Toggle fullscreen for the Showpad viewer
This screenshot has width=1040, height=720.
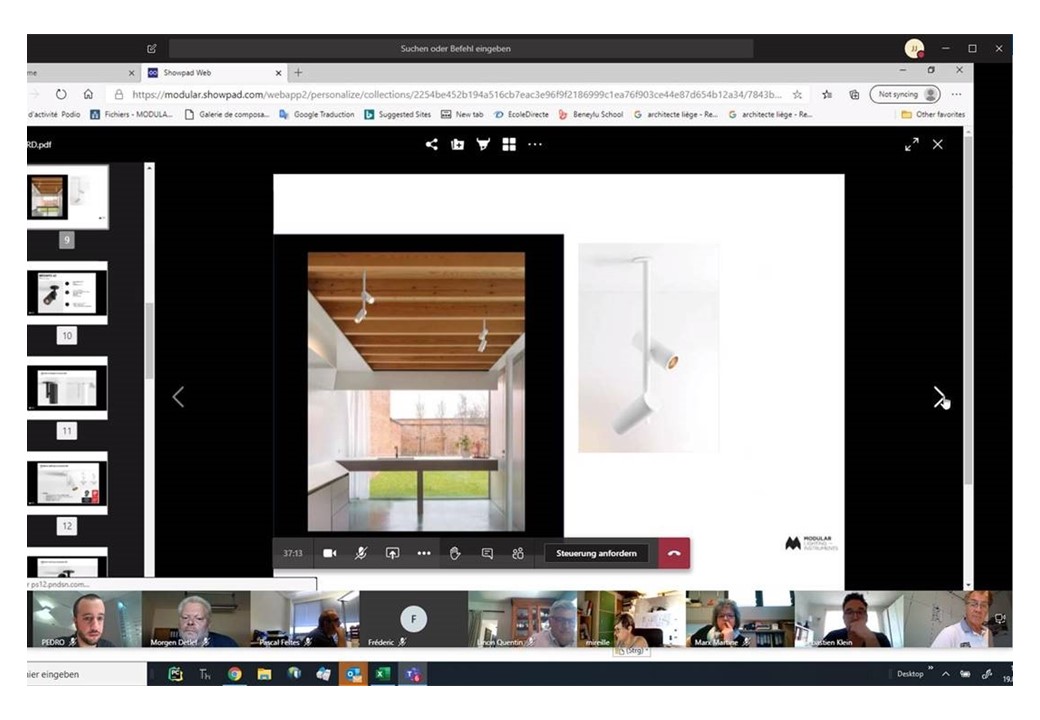pos(912,144)
